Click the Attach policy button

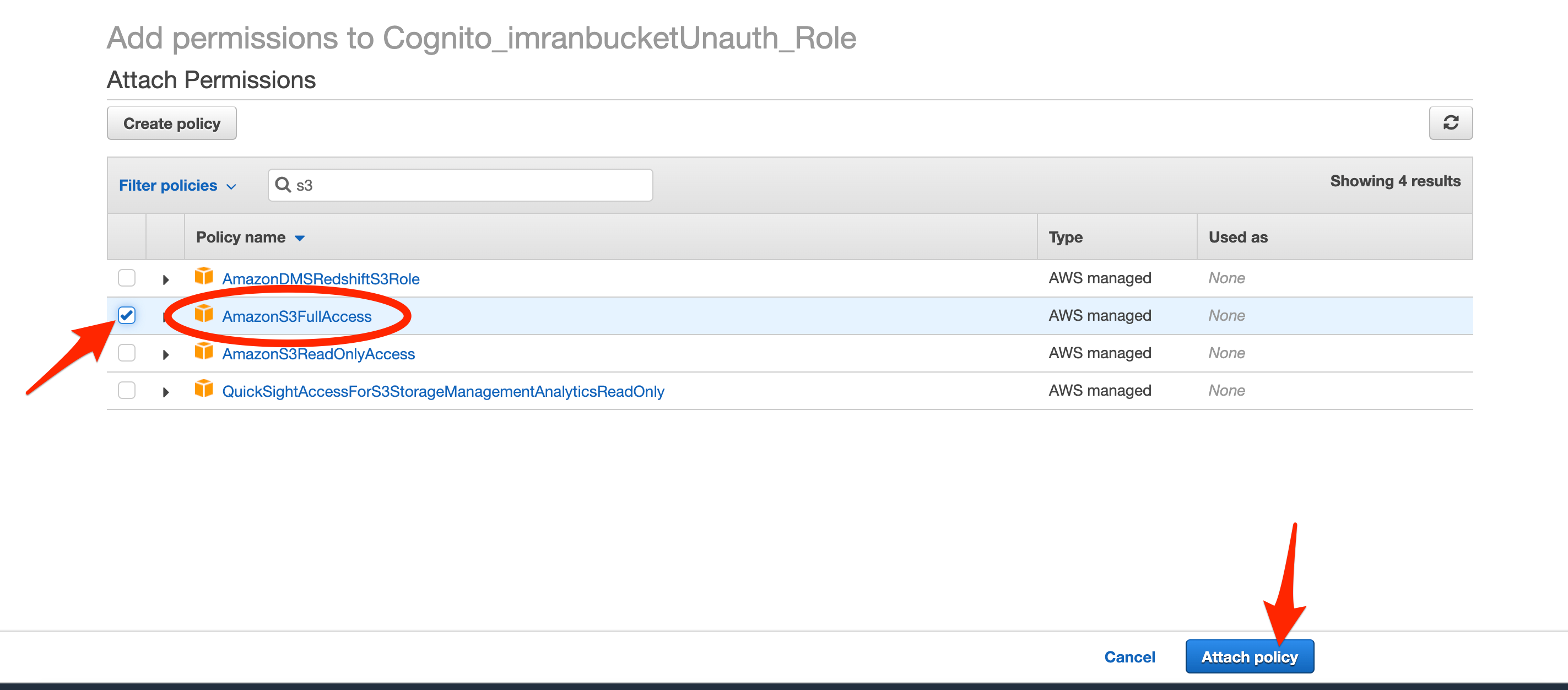click(1250, 656)
